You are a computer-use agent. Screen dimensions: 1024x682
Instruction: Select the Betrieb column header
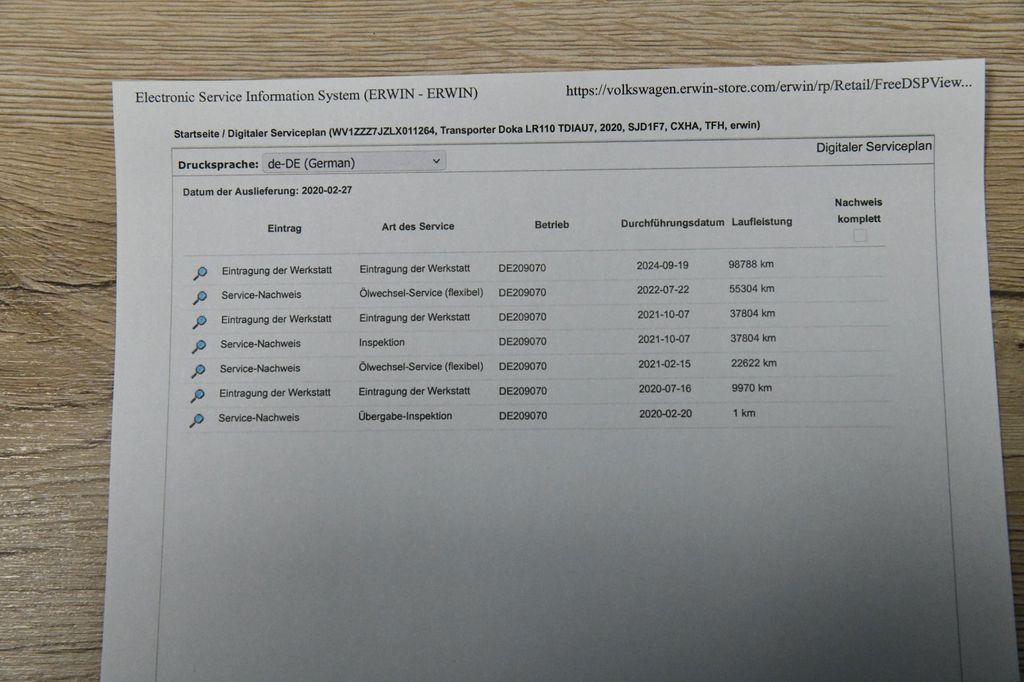551,225
